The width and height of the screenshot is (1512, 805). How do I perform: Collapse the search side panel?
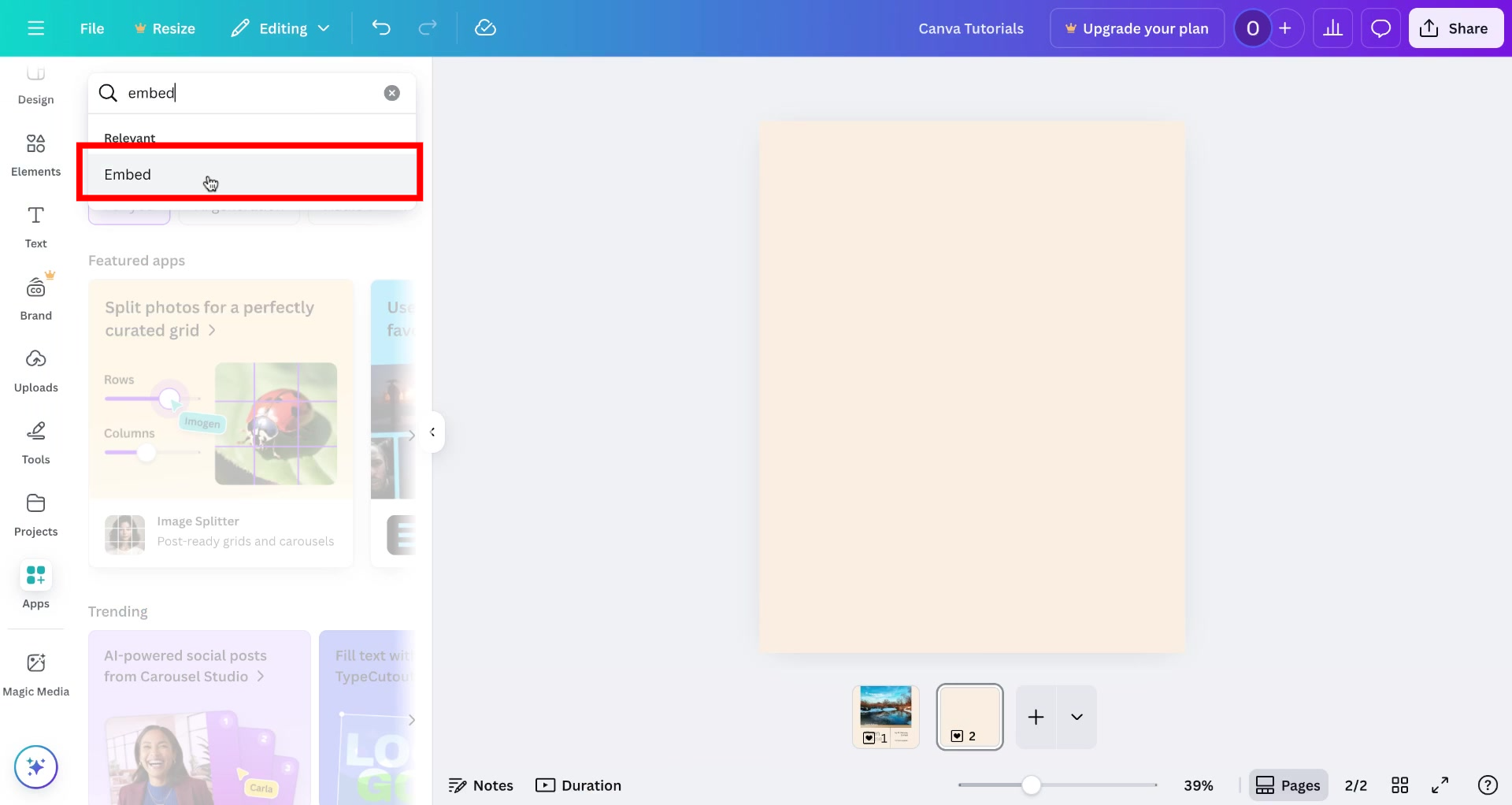pos(432,432)
